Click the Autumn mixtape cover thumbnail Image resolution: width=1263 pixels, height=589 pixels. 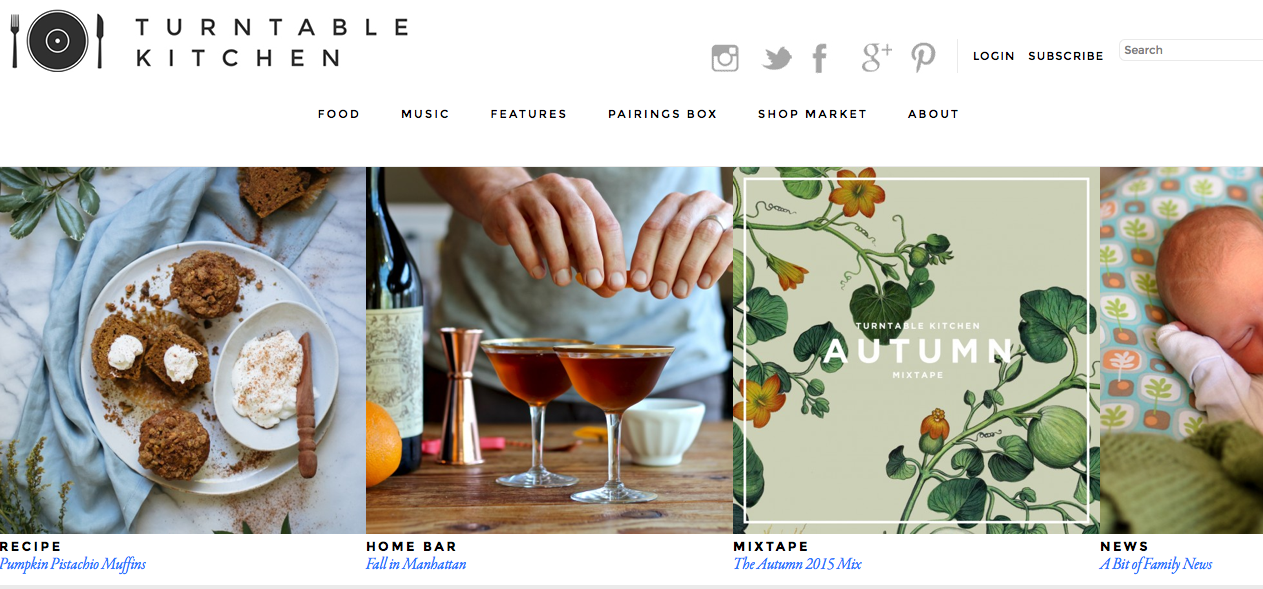(x=916, y=350)
